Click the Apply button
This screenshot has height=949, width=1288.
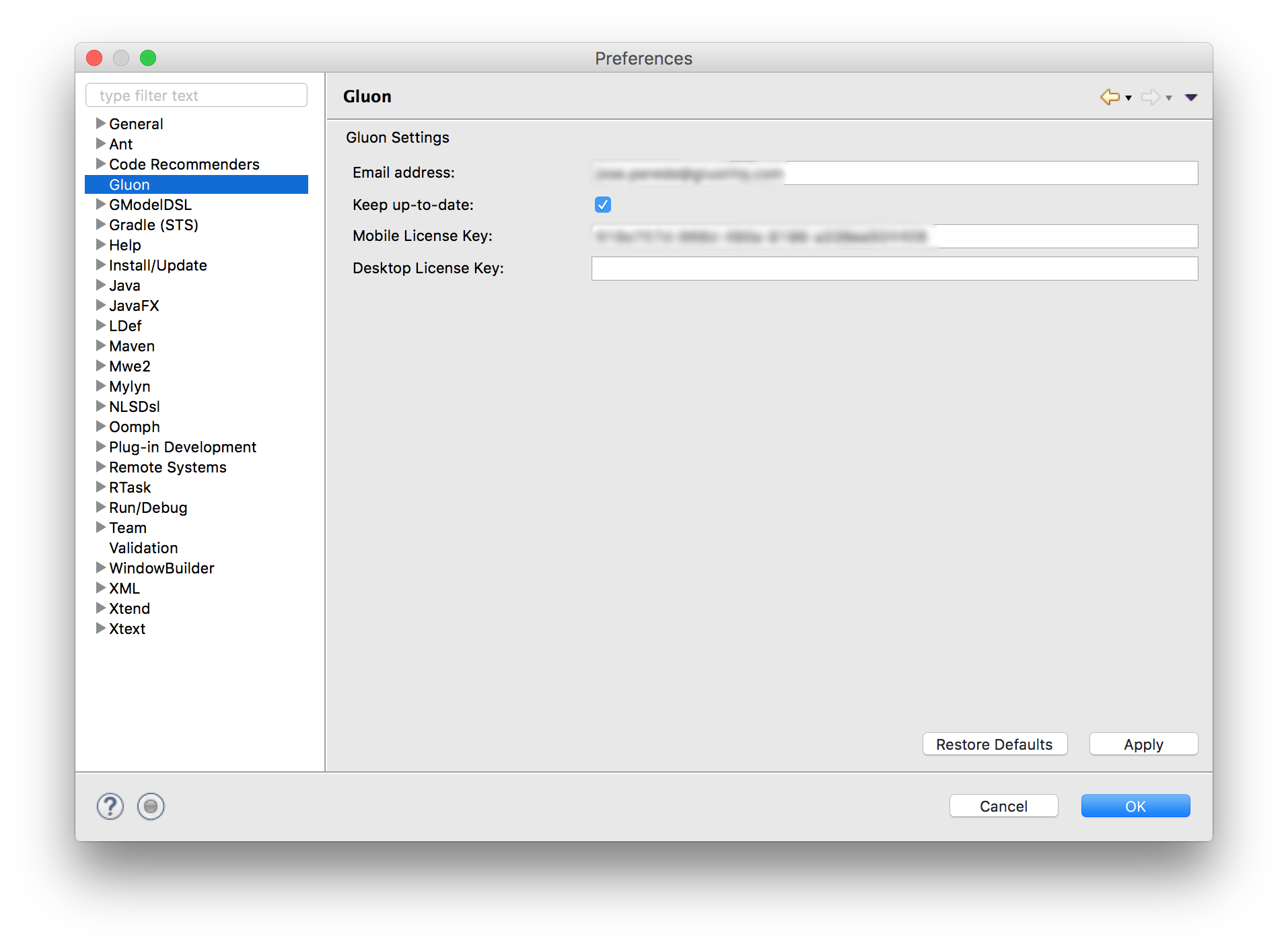tap(1143, 744)
